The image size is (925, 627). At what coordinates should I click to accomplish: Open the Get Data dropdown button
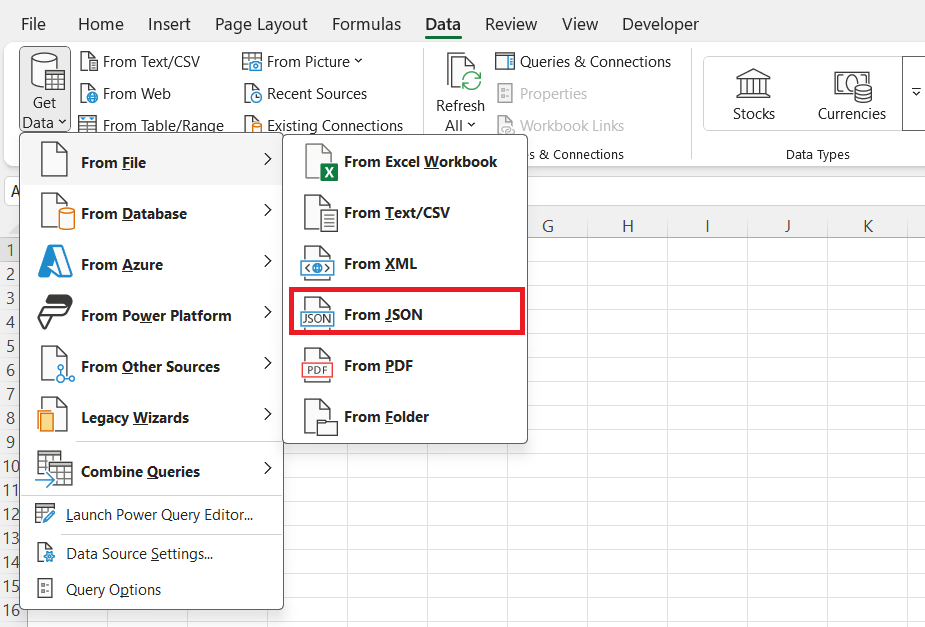tap(45, 89)
